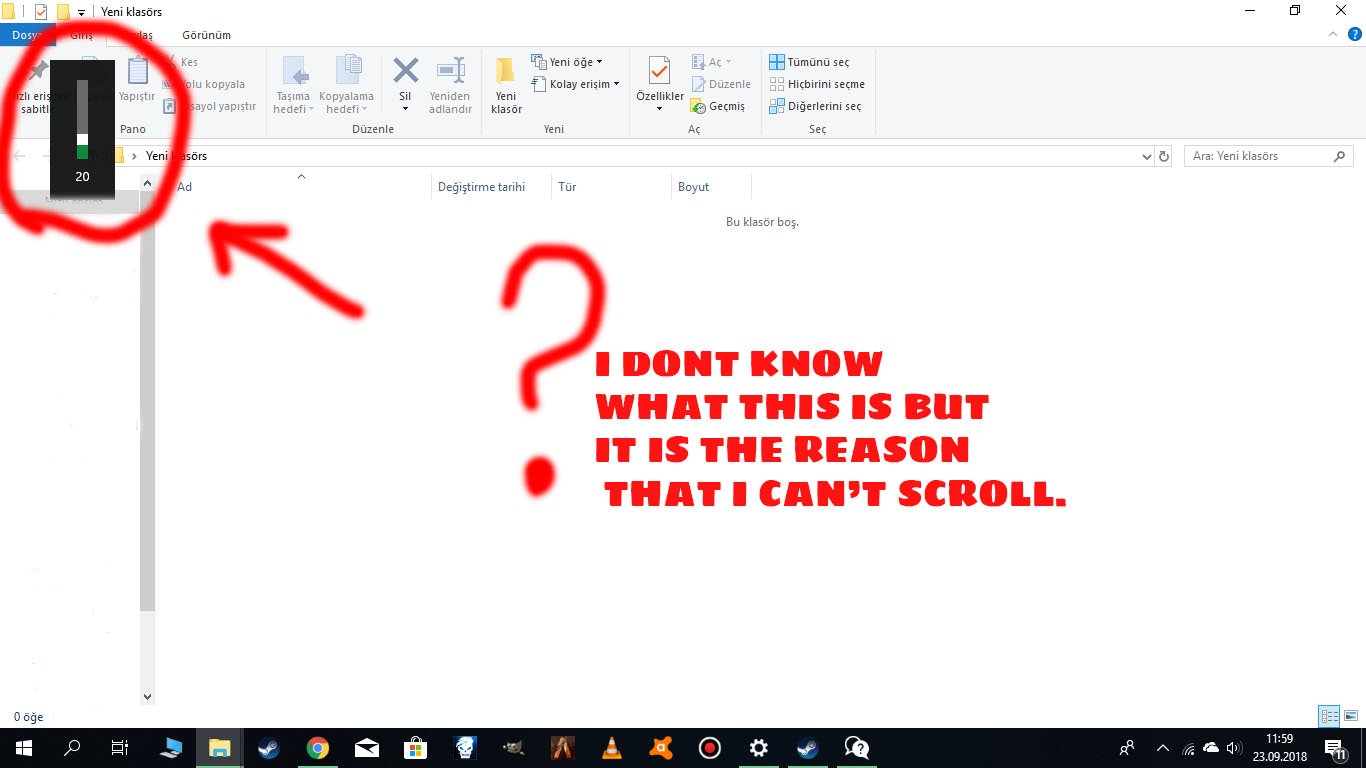This screenshot has width=1366, height=768.
Task: Open the first Steam icon on taskbar
Action: coord(268,748)
